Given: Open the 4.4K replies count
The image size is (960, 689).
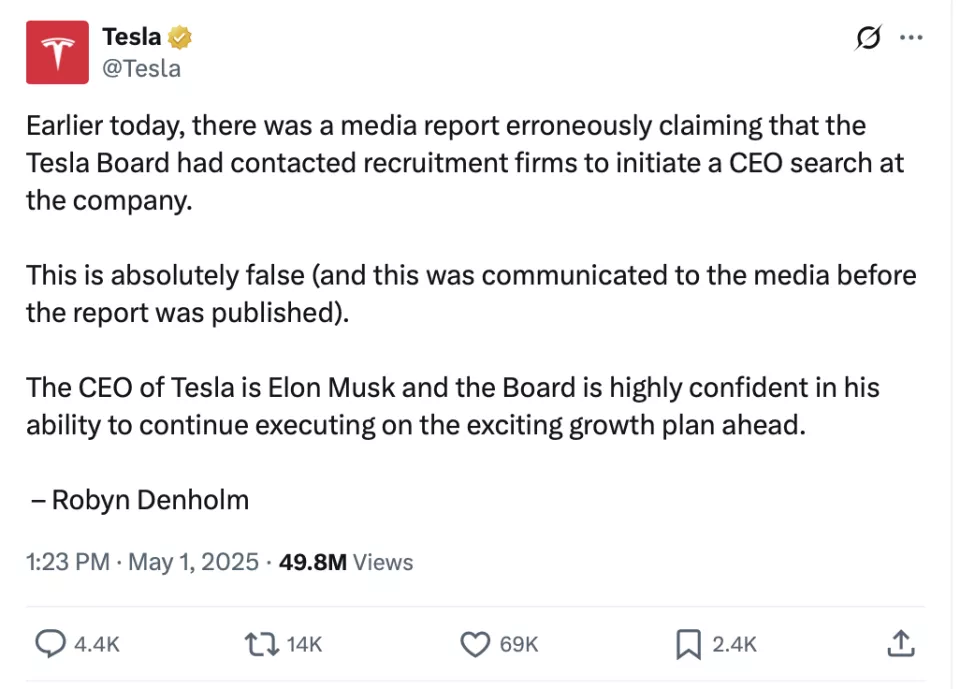Looking at the screenshot, I should click(x=97, y=644).
